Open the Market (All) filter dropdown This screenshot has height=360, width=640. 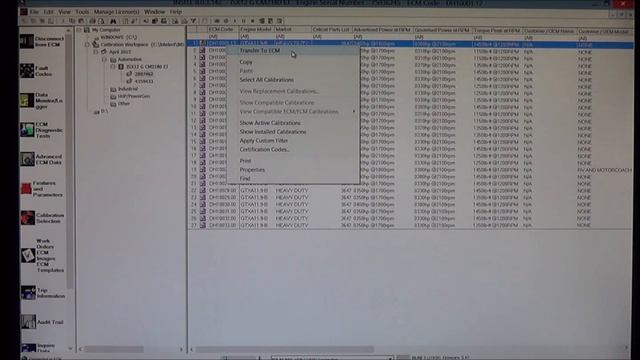[x=293, y=37]
